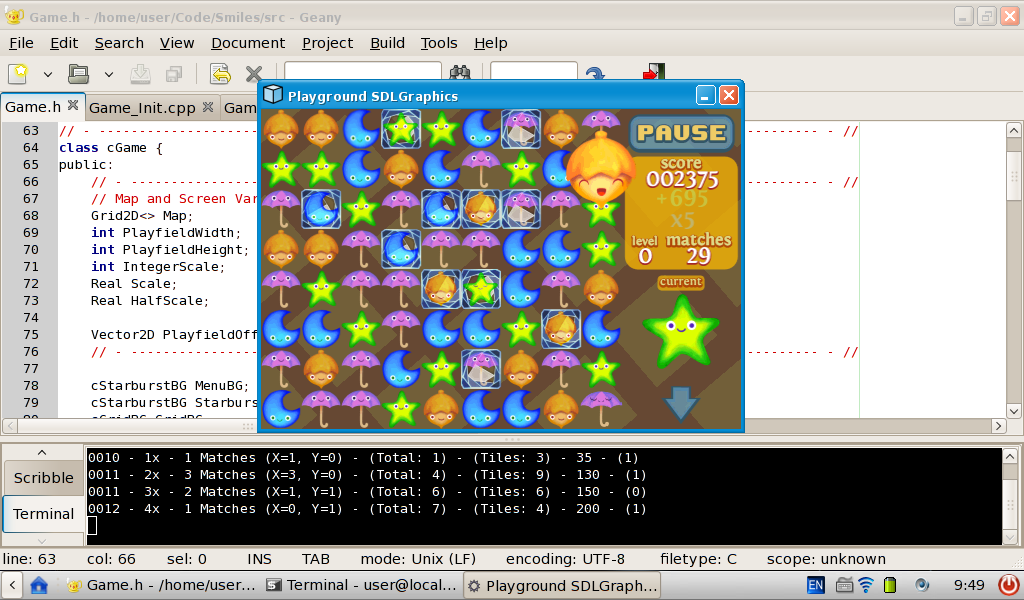The height and width of the screenshot is (600, 1024).
Task: Select the Terminal tab in bottom panel
Action: coord(43,514)
